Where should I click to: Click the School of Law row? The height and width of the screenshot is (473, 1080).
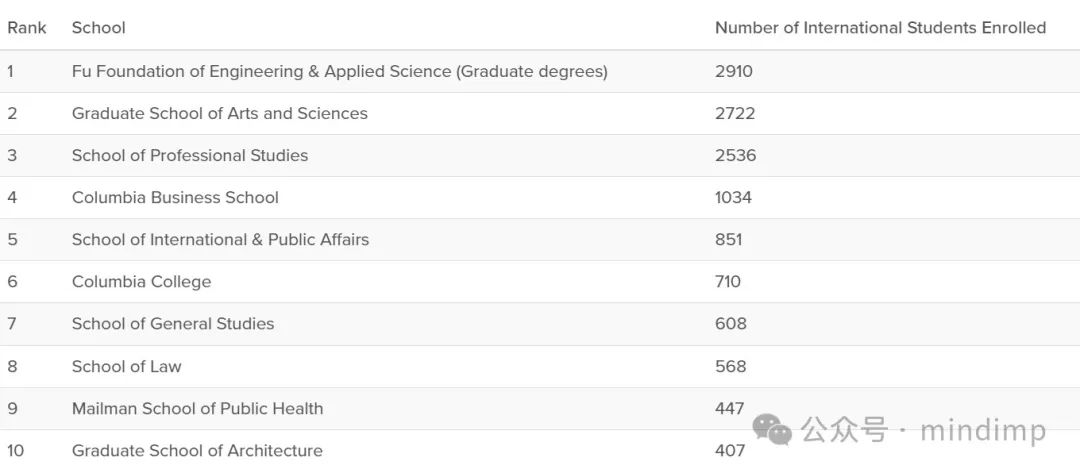click(x=540, y=366)
